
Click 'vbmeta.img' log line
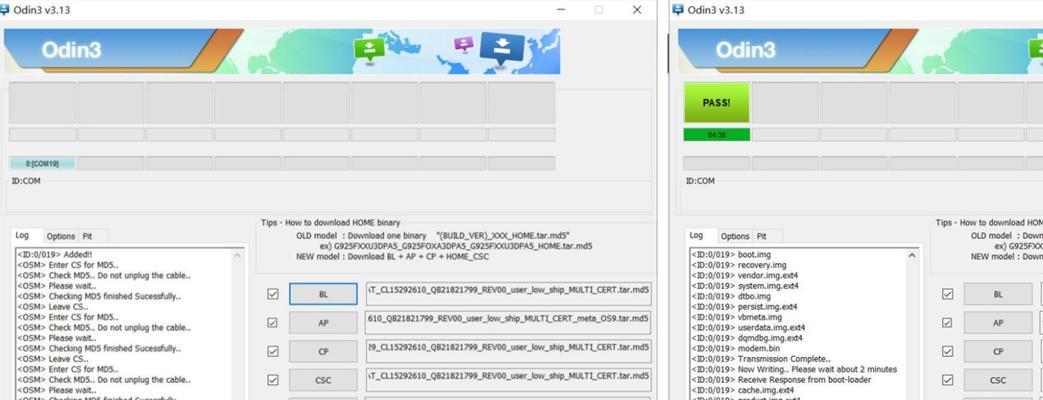(736, 317)
